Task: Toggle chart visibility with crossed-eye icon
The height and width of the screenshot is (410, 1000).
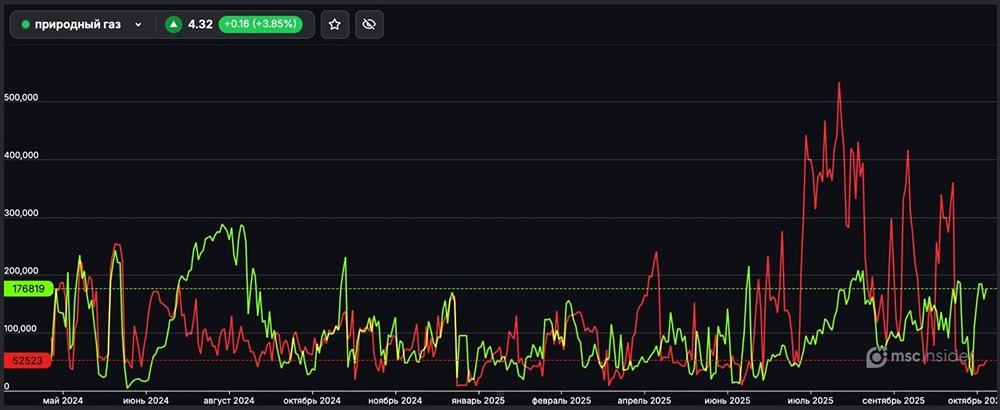Action: (369, 24)
